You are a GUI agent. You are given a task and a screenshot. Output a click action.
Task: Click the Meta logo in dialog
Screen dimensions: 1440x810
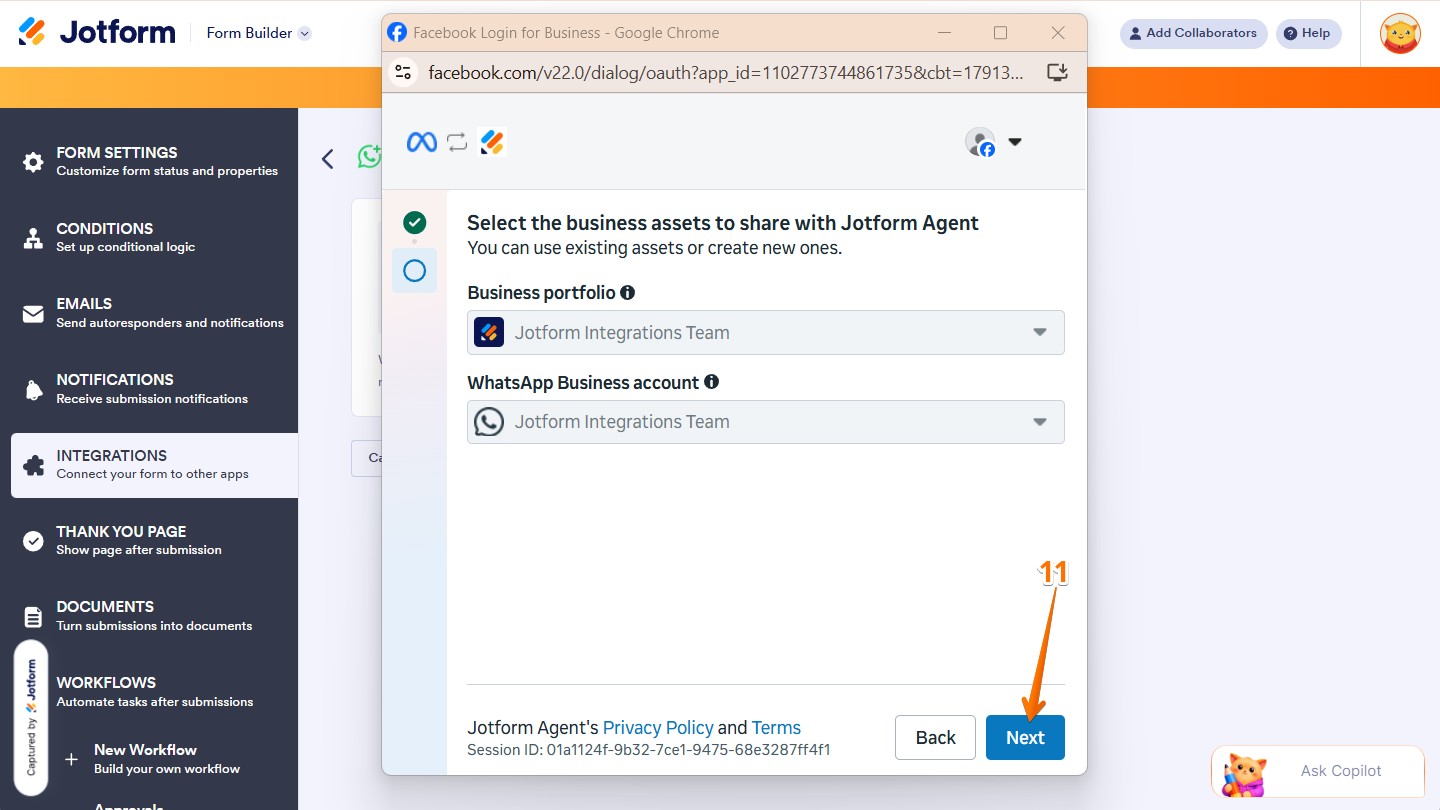(x=422, y=142)
